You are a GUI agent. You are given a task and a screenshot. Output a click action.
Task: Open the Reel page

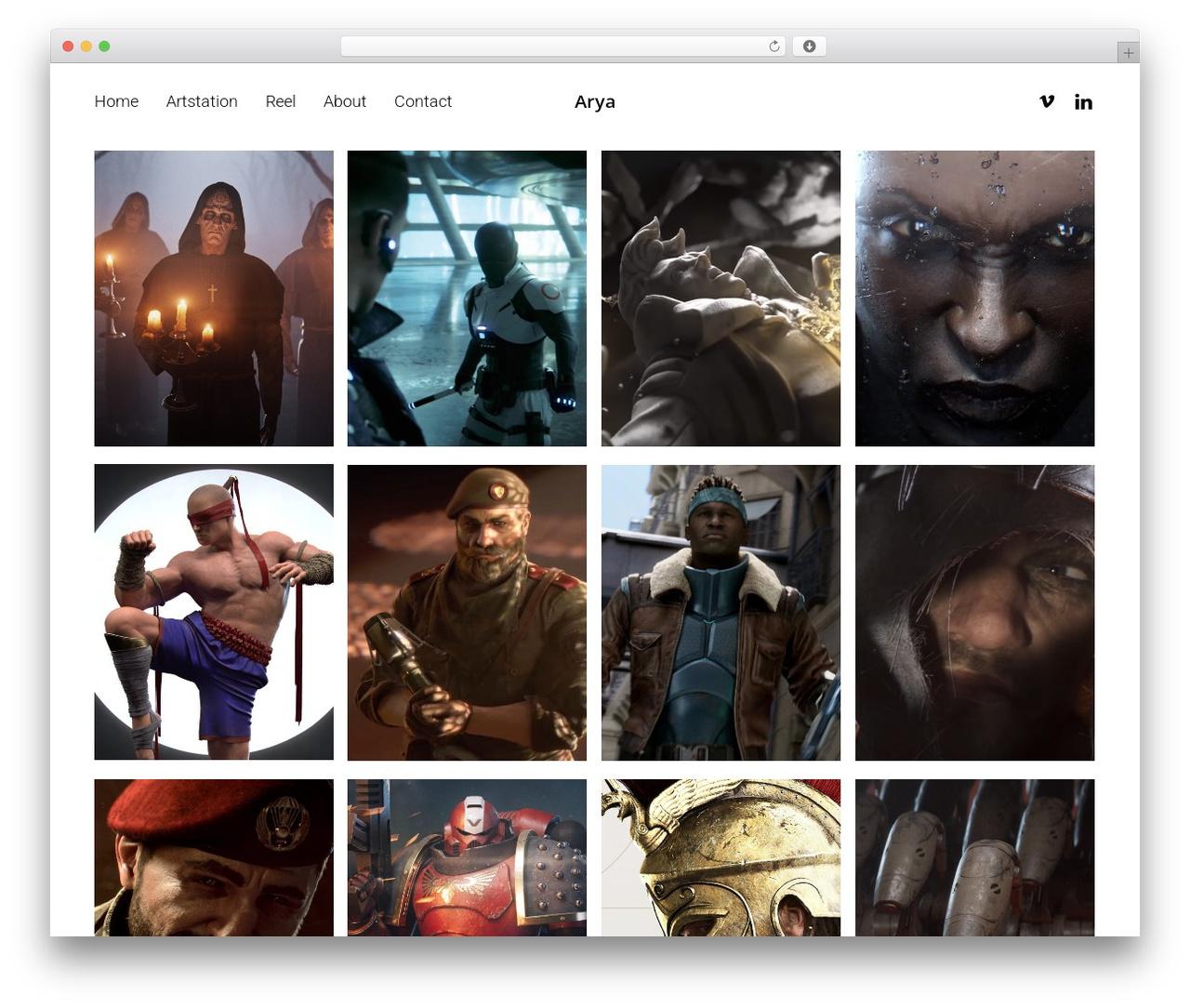pyautogui.click(x=280, y=101)
